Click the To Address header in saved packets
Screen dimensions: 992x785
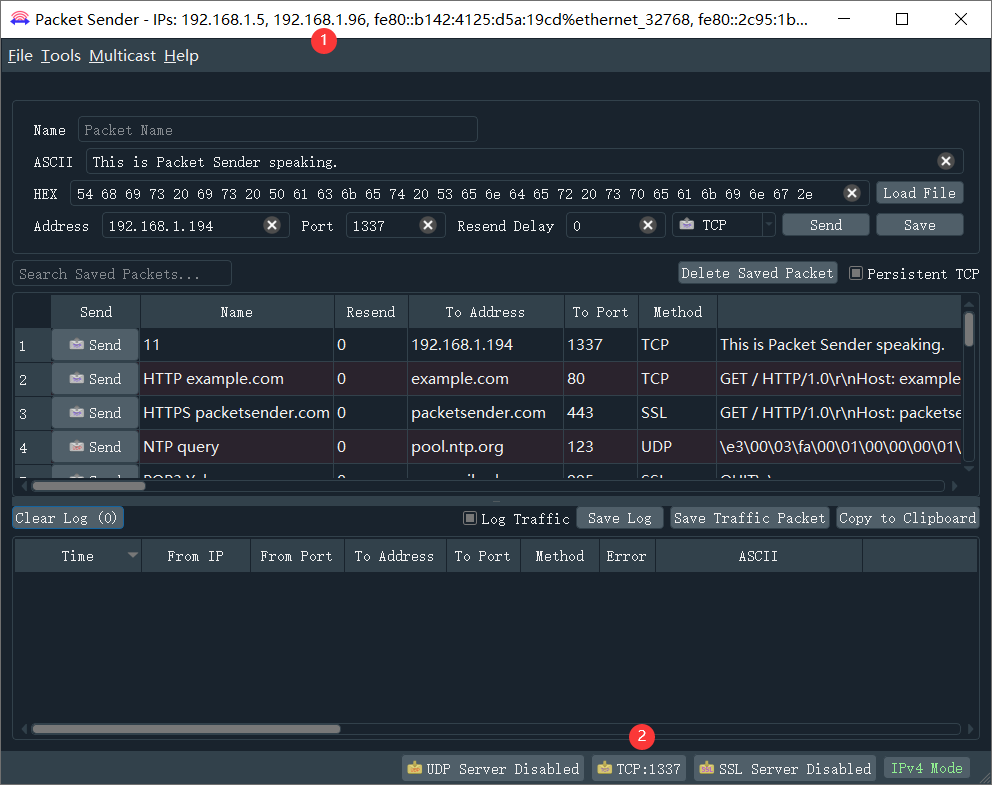(485, 312)
